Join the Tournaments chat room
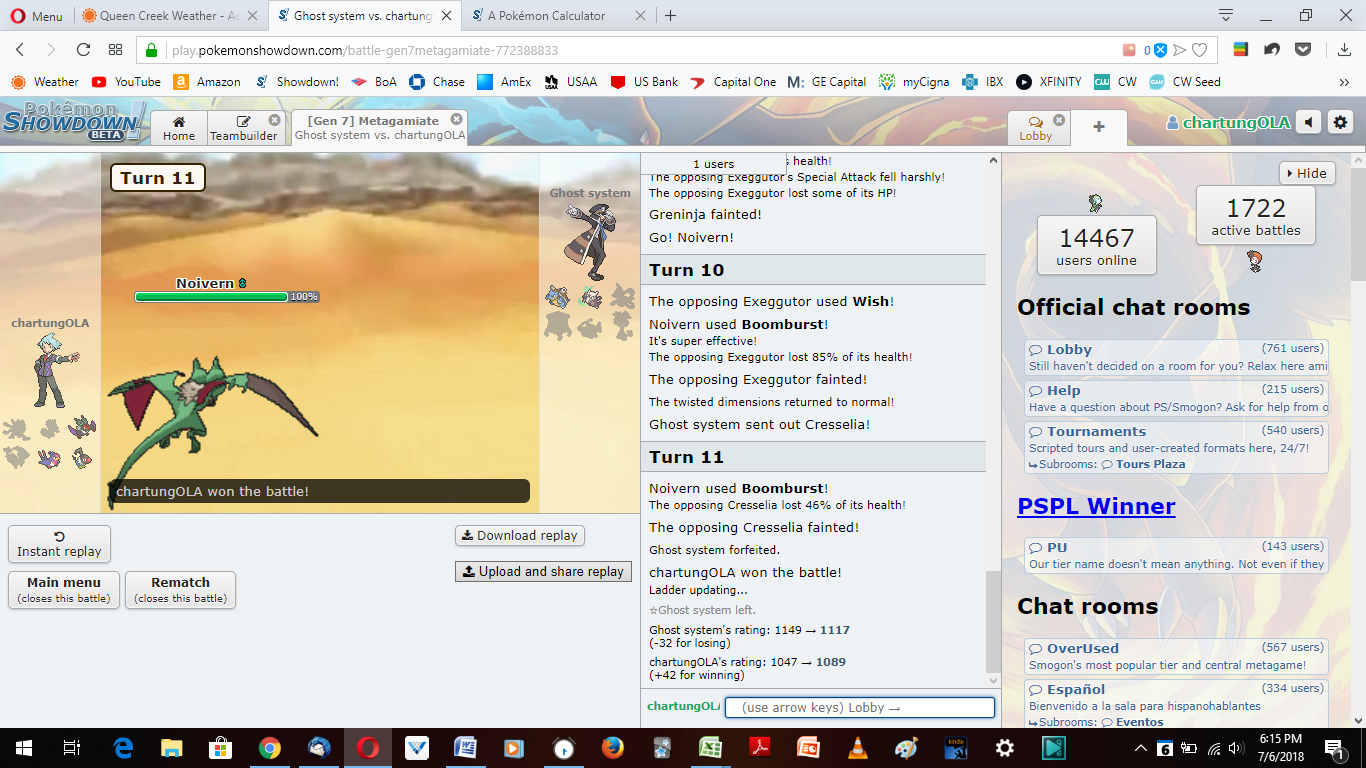The height and width of the screenshot is (768, 1366). click(x=1096, y=431)
